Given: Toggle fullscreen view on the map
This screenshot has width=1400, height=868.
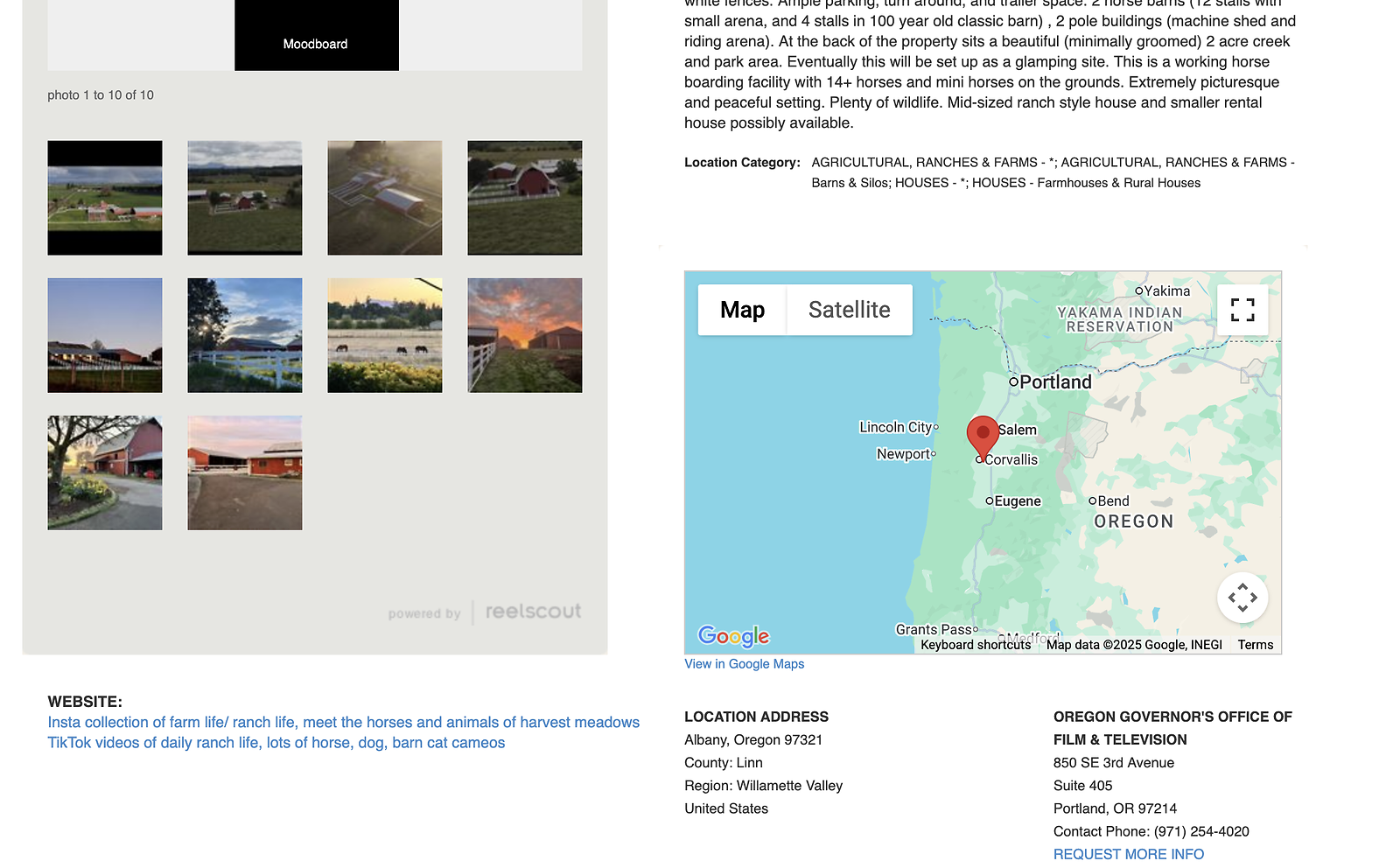Looking at the screenshot, I should pos(1242,310).
